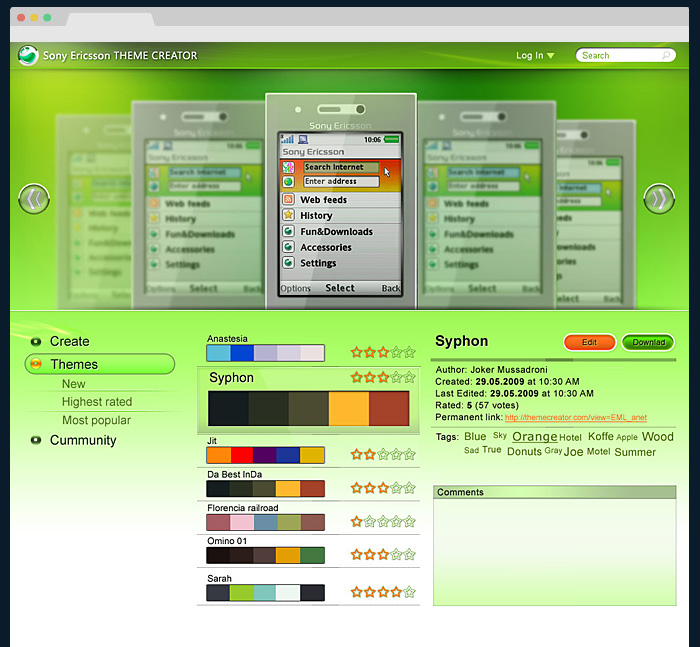Select the Da Best InDa theme title

[x=234, y=474]
